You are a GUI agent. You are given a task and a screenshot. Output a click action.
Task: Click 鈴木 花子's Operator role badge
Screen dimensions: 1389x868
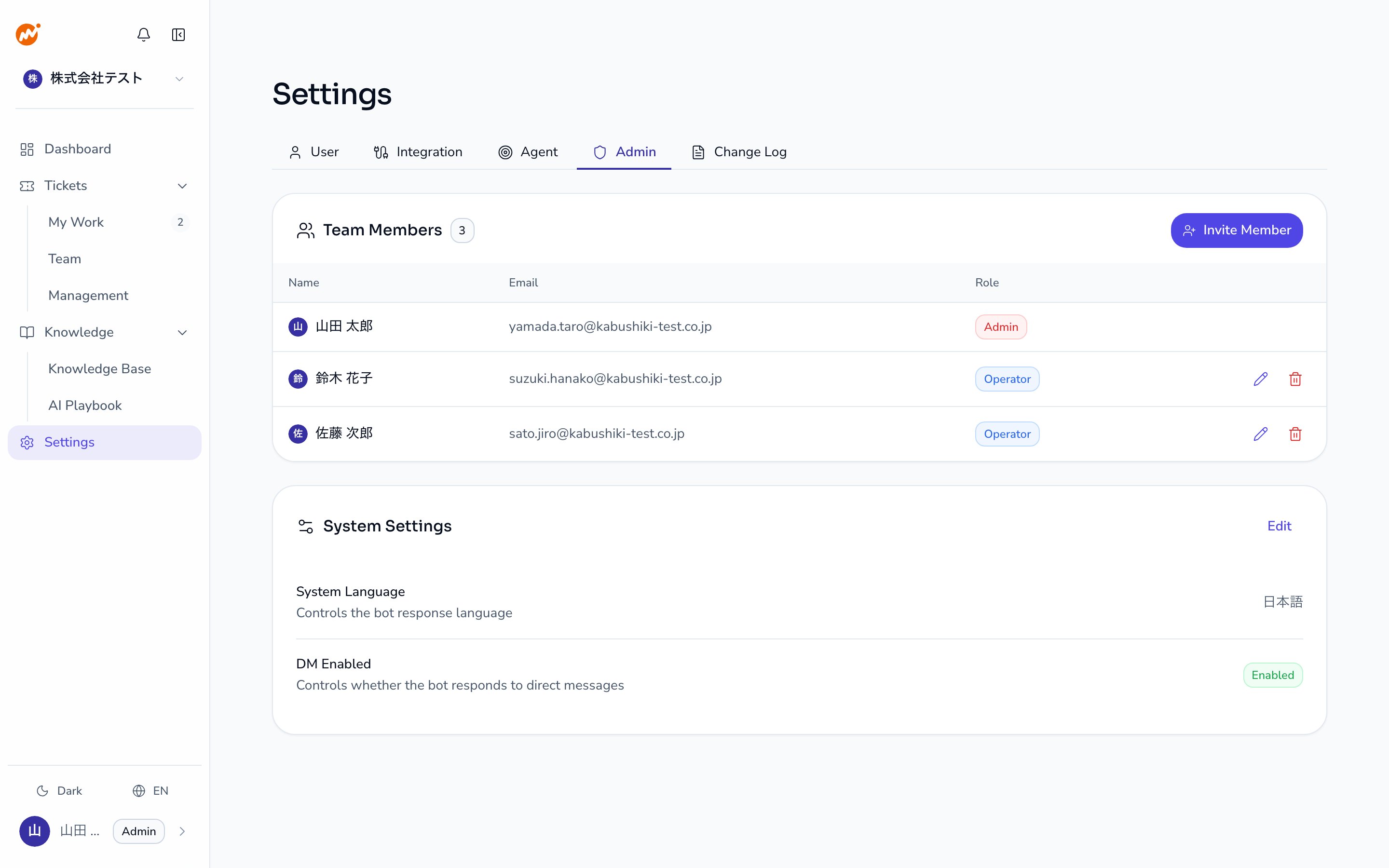tap(1007, 379)
